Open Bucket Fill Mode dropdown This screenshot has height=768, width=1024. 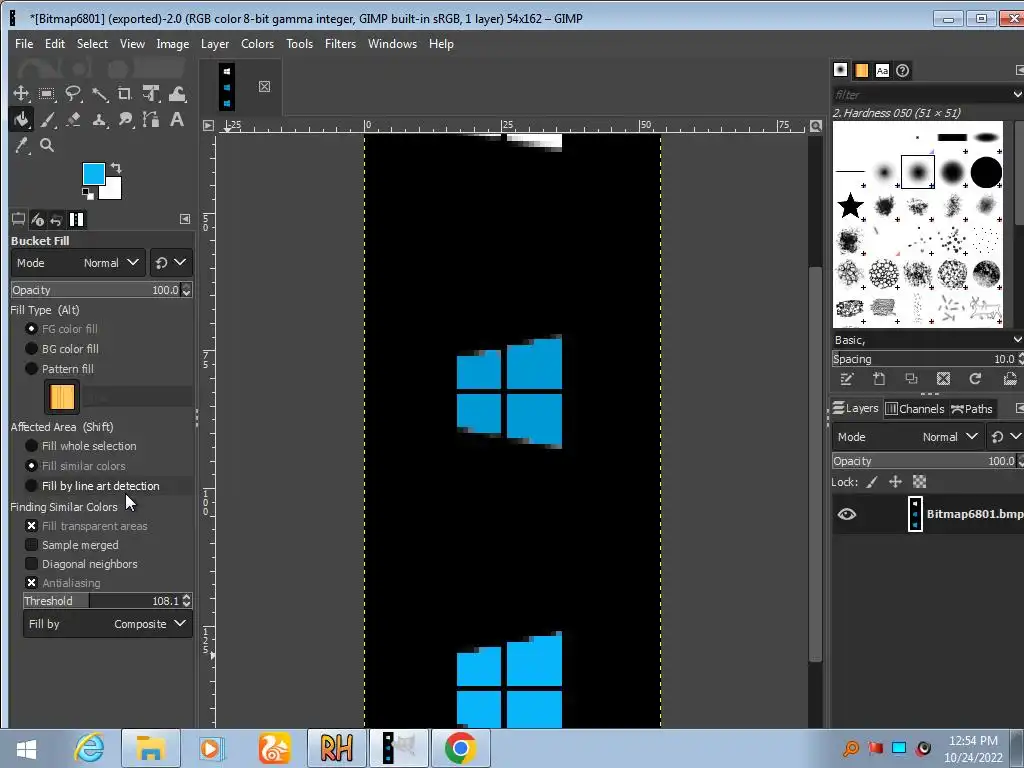click(x=78, y=263)
